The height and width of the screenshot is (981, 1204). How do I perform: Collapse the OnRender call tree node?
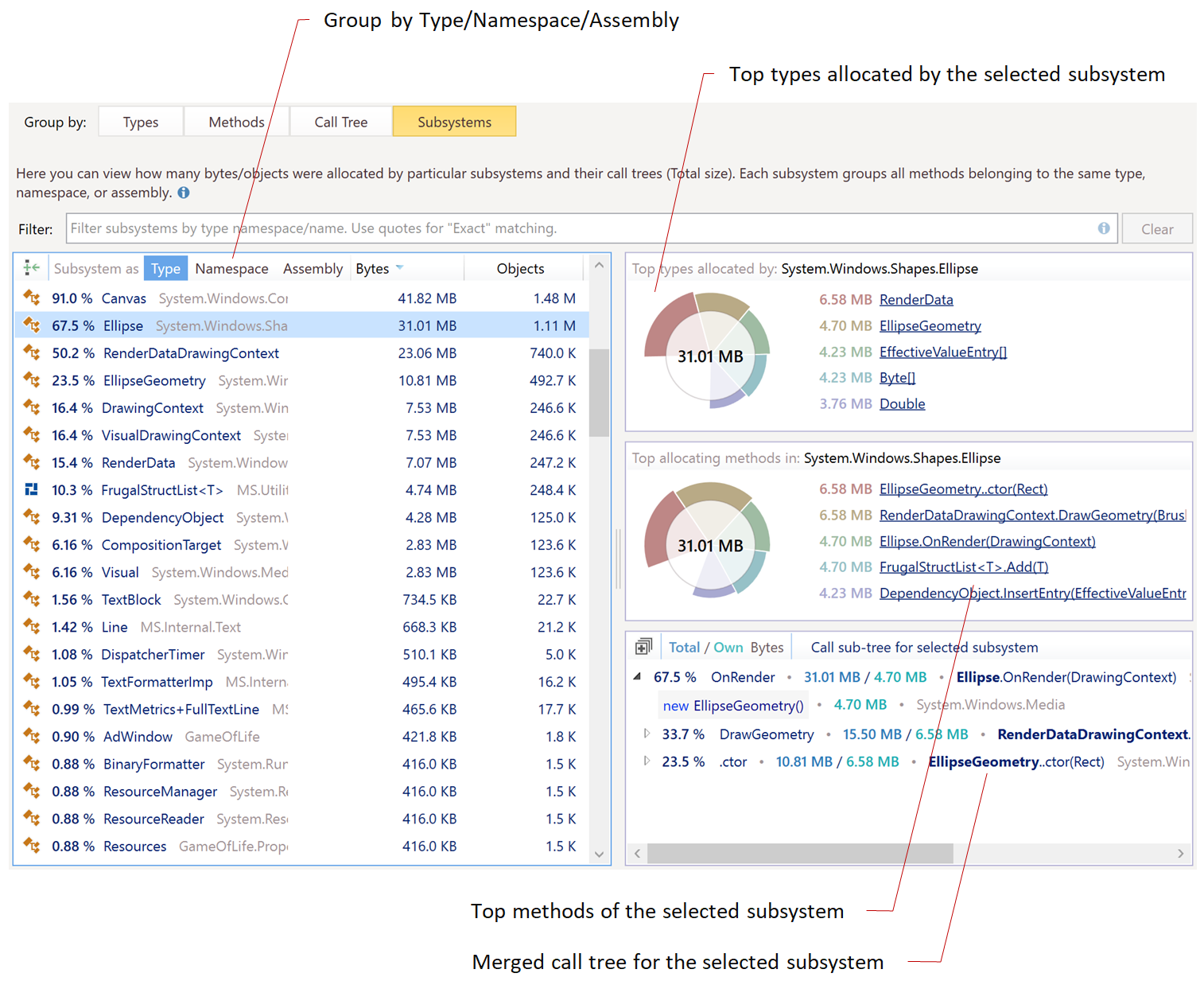[x=637, y=677]
